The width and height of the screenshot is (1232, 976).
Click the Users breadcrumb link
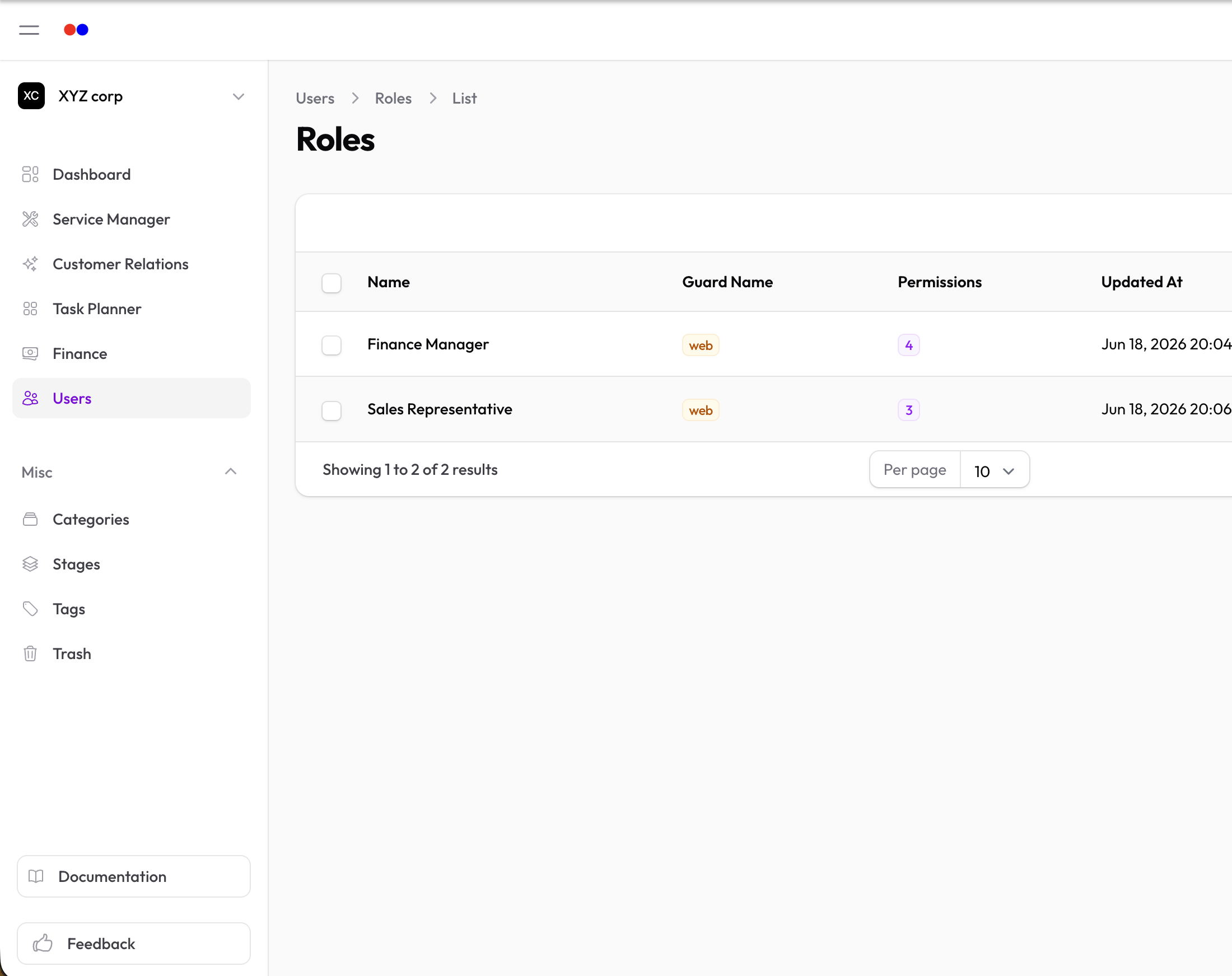(315, 99)
